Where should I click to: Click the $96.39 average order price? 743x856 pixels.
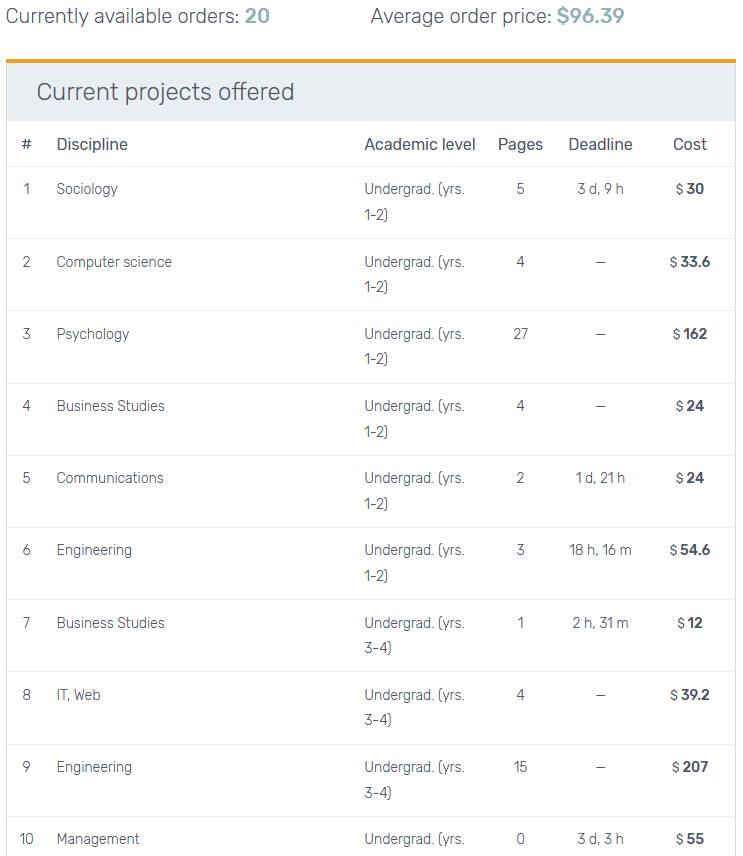point(590,16)
